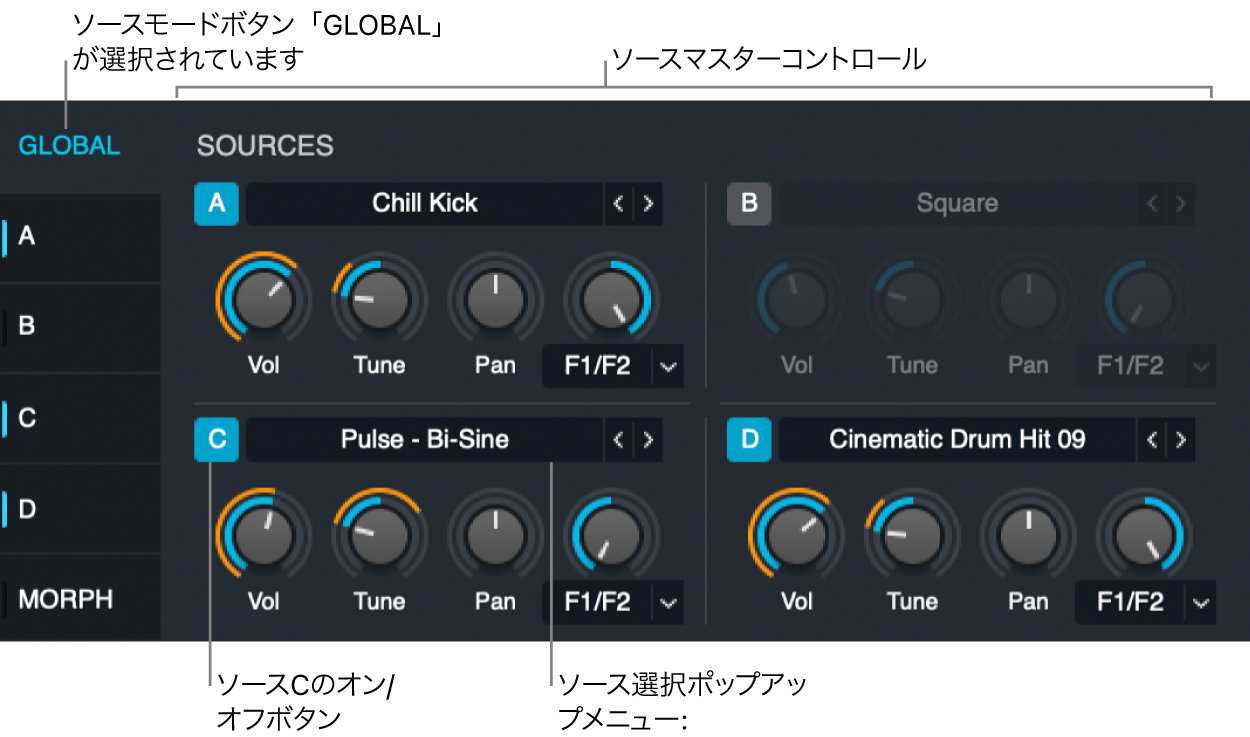Click source D Vol knob
Image resolution: width=1250 pixels, height=737 pixels.
[797, 534]
